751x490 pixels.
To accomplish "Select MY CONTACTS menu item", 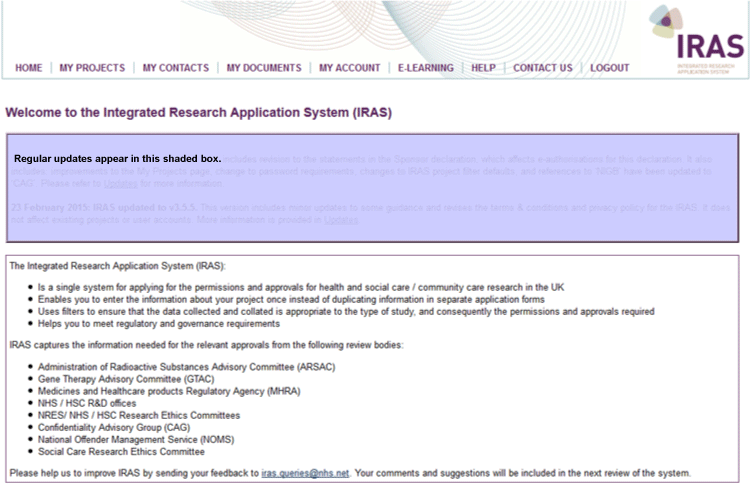I will [x=176, y=68].
